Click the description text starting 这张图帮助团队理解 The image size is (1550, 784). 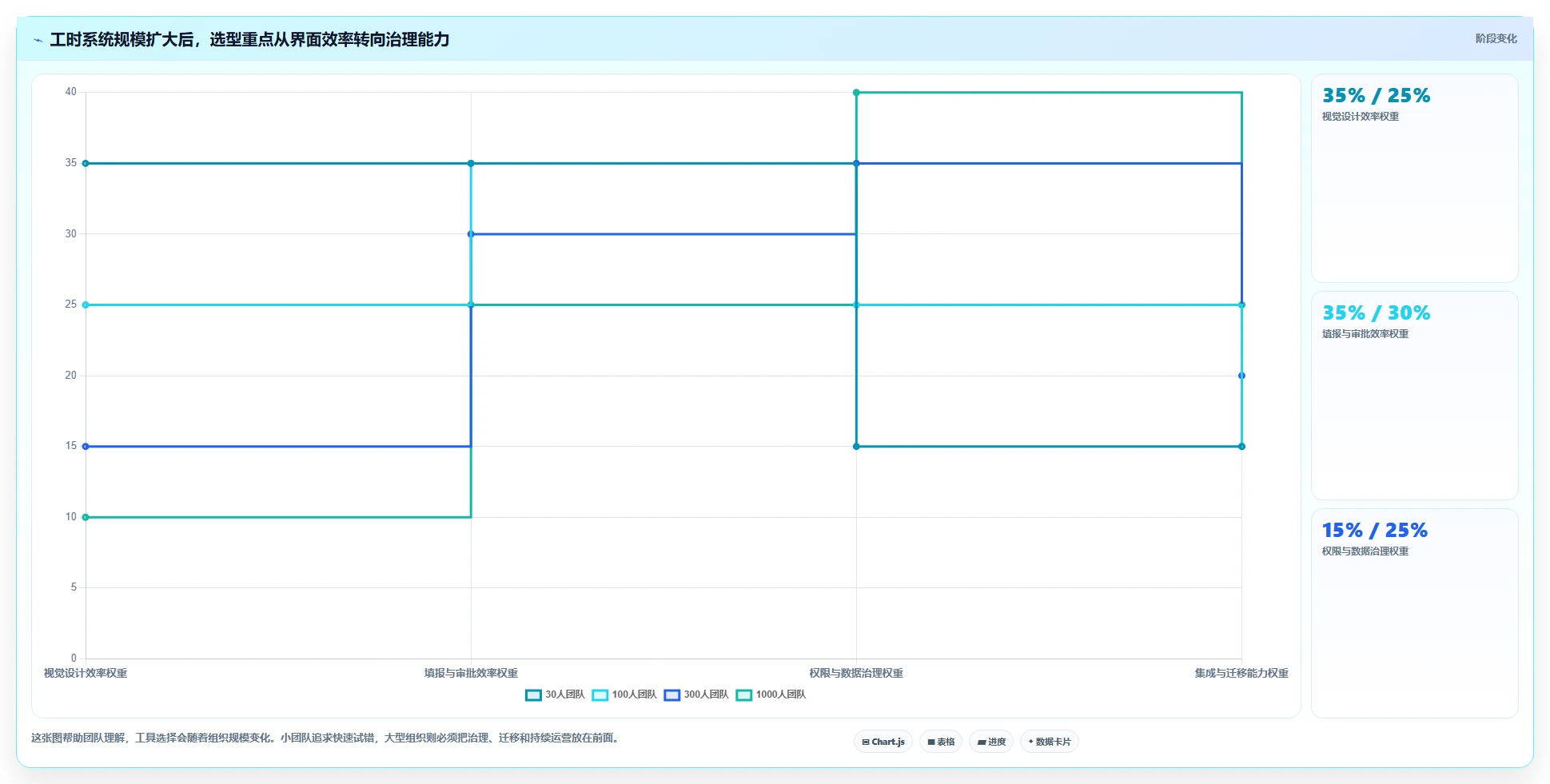pyautogui.click(x=326, y=738)
